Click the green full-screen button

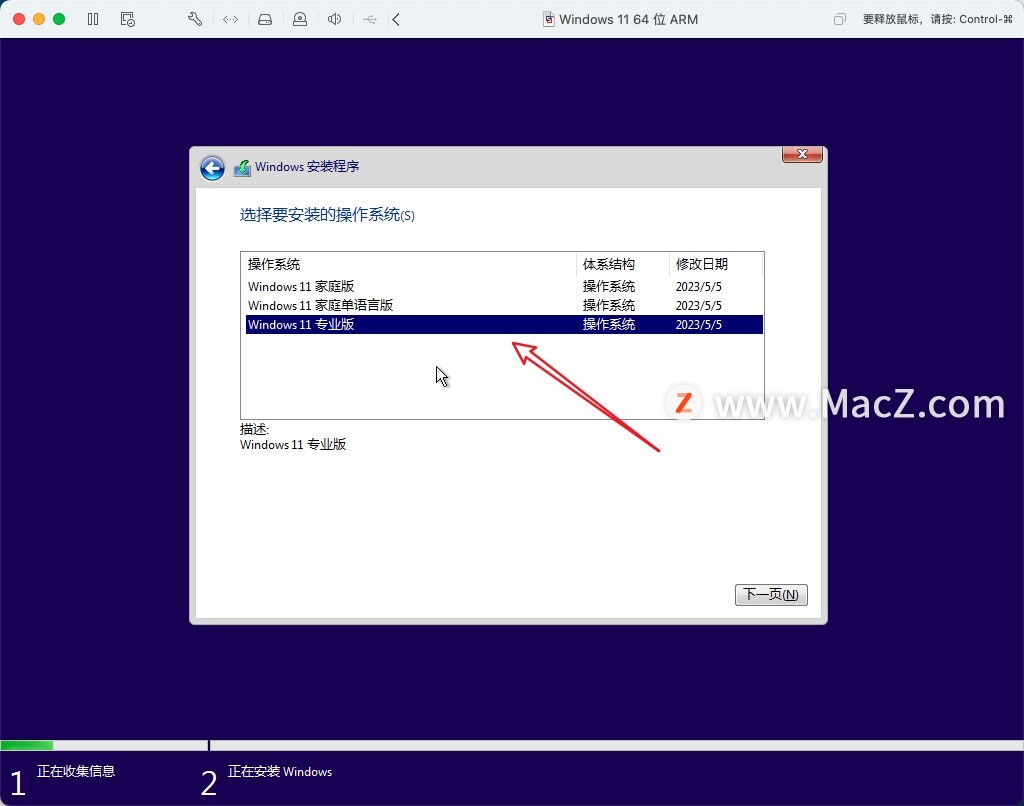click(59, 19)
